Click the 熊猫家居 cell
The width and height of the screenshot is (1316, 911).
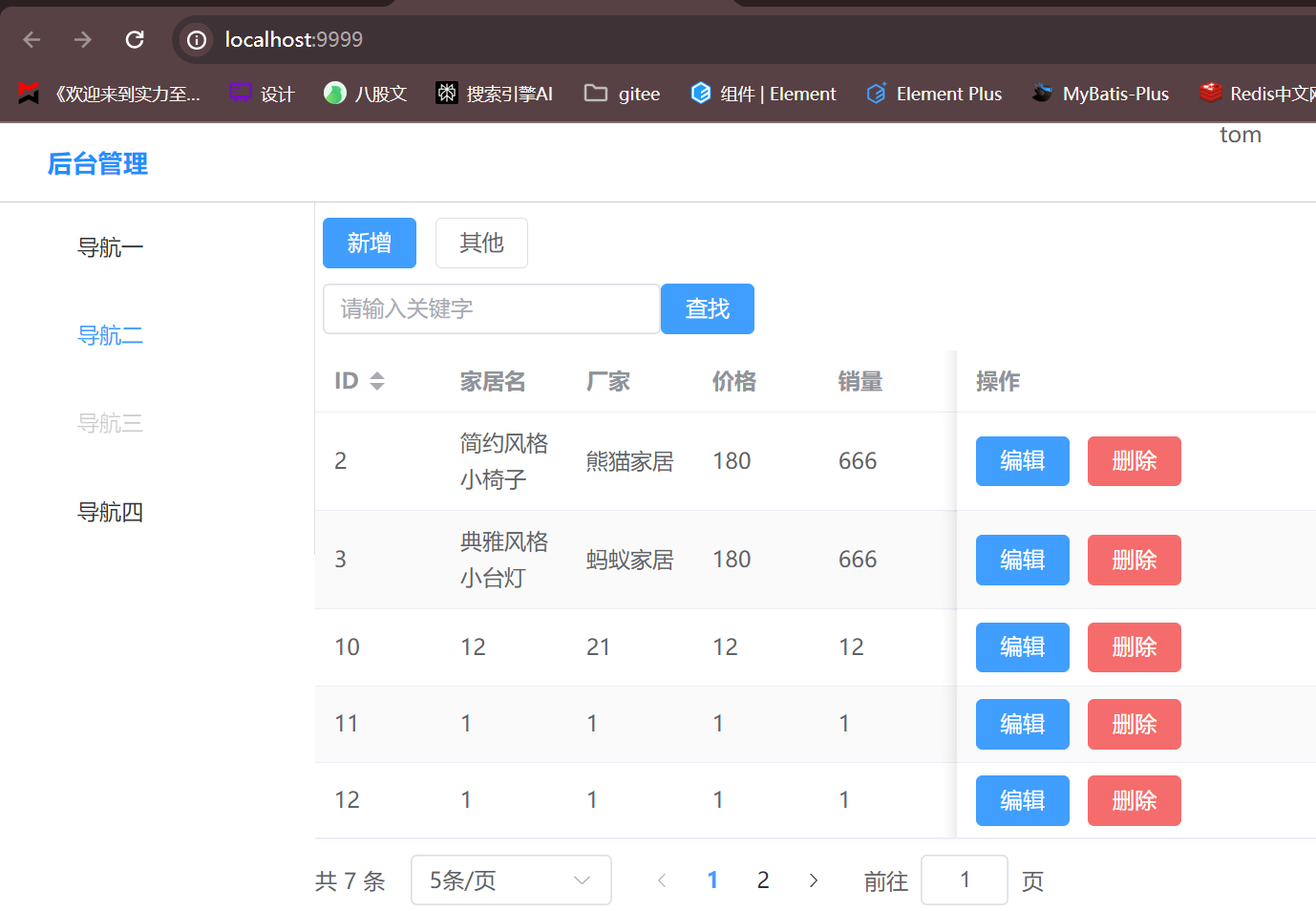click(630, 461)
